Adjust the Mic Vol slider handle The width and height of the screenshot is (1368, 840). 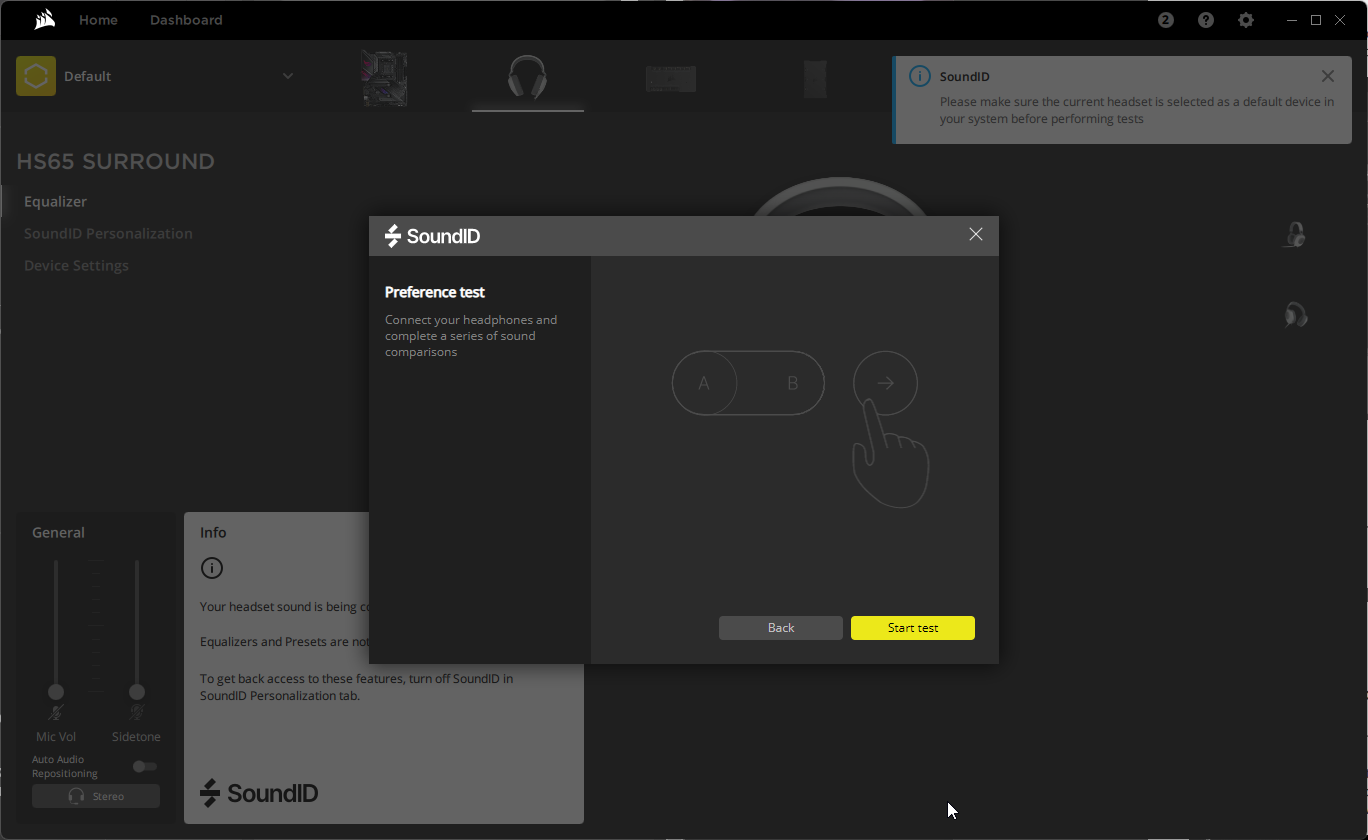click(56, 692)
